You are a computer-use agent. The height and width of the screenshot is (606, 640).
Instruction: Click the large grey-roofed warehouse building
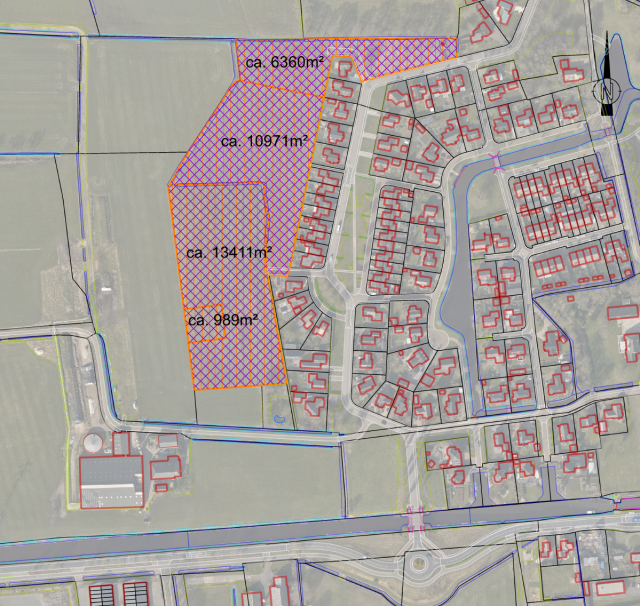(110, 482)
